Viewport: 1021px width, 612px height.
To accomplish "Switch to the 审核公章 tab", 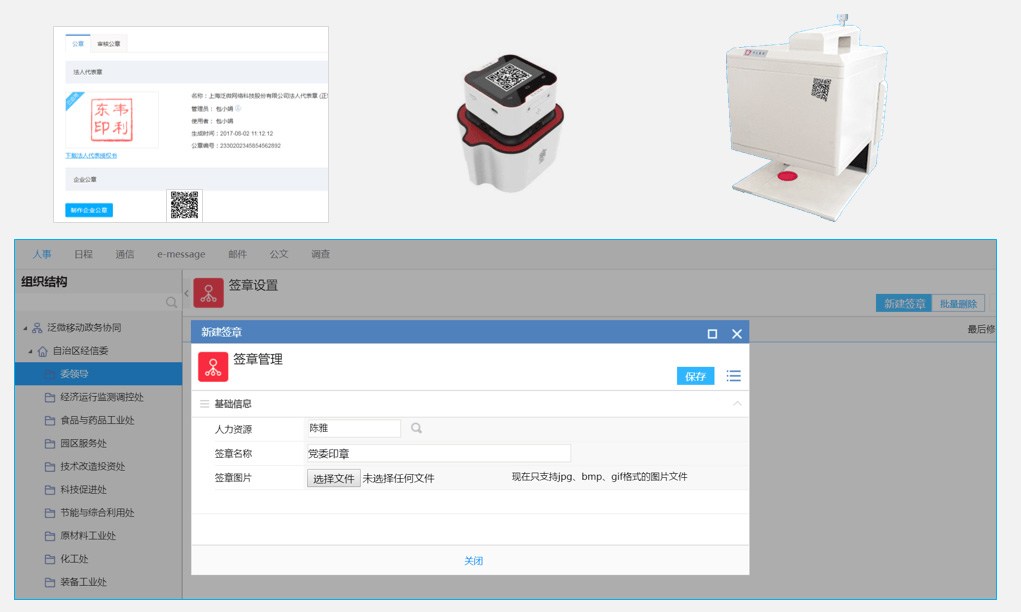I will [x=108, y=44].
